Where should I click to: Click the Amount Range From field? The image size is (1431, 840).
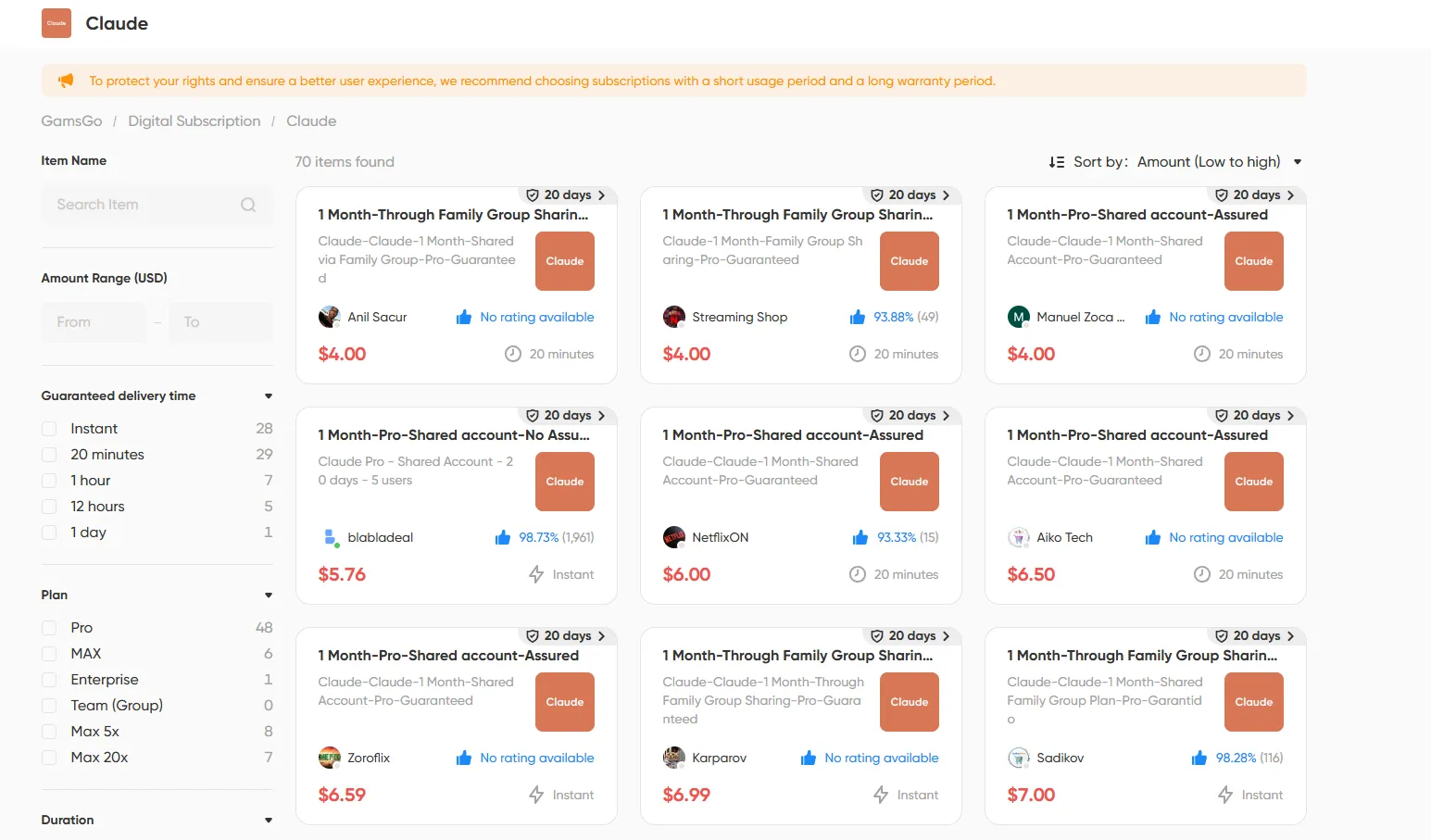point(94,322)
